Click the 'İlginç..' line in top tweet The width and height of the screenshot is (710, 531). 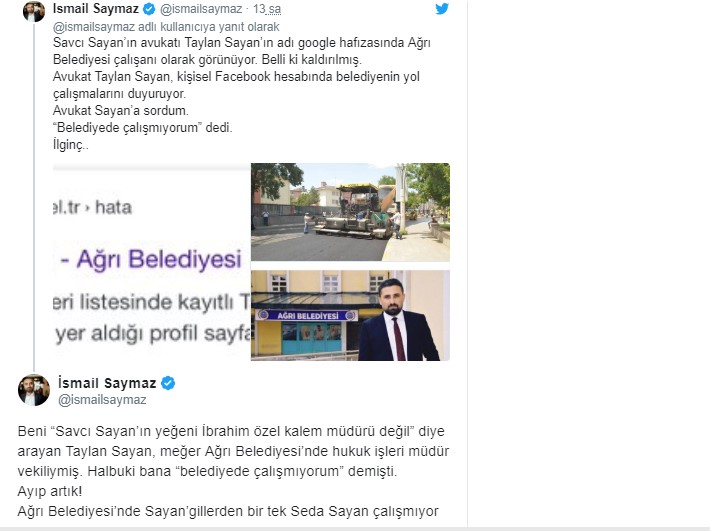[70, 144]
